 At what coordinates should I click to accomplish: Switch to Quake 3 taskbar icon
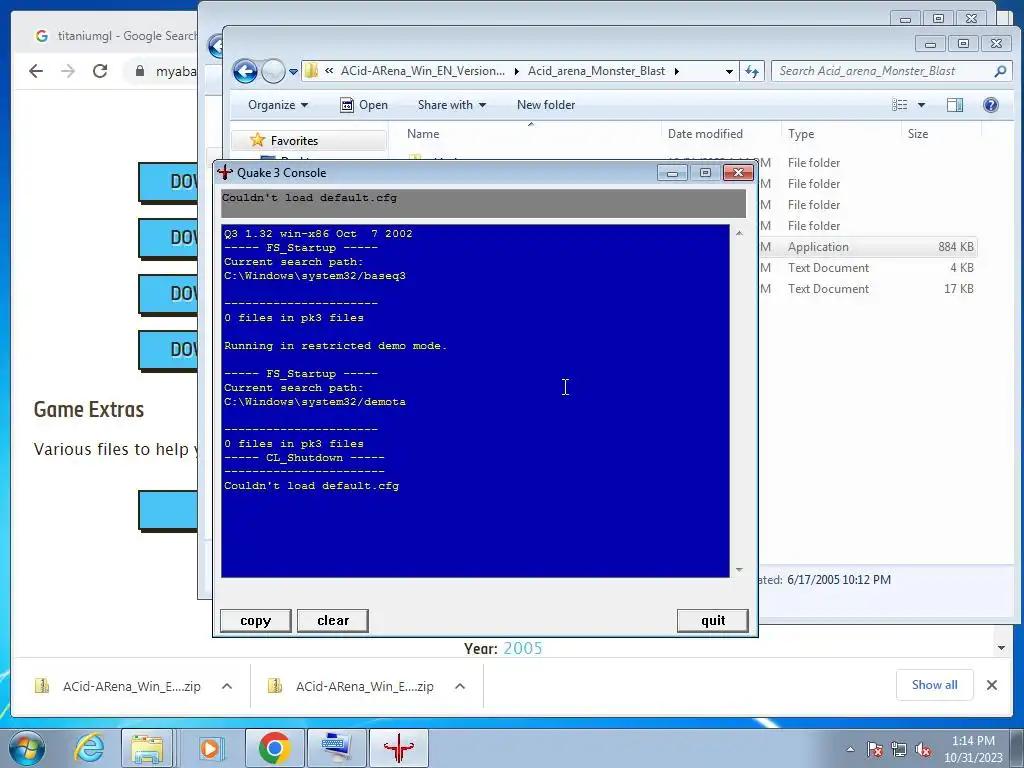(x=398, y=748)
